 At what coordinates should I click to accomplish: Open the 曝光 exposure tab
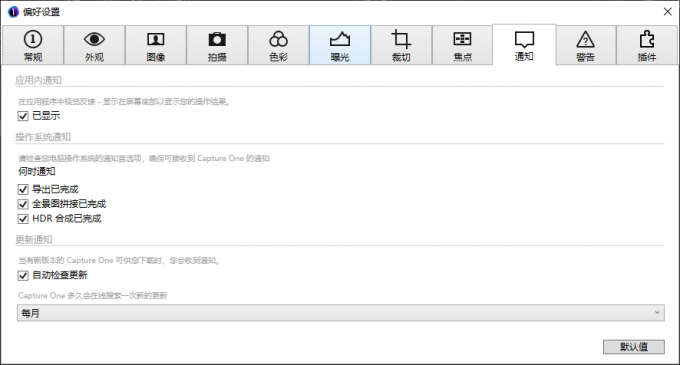click(x=340, y=46)
